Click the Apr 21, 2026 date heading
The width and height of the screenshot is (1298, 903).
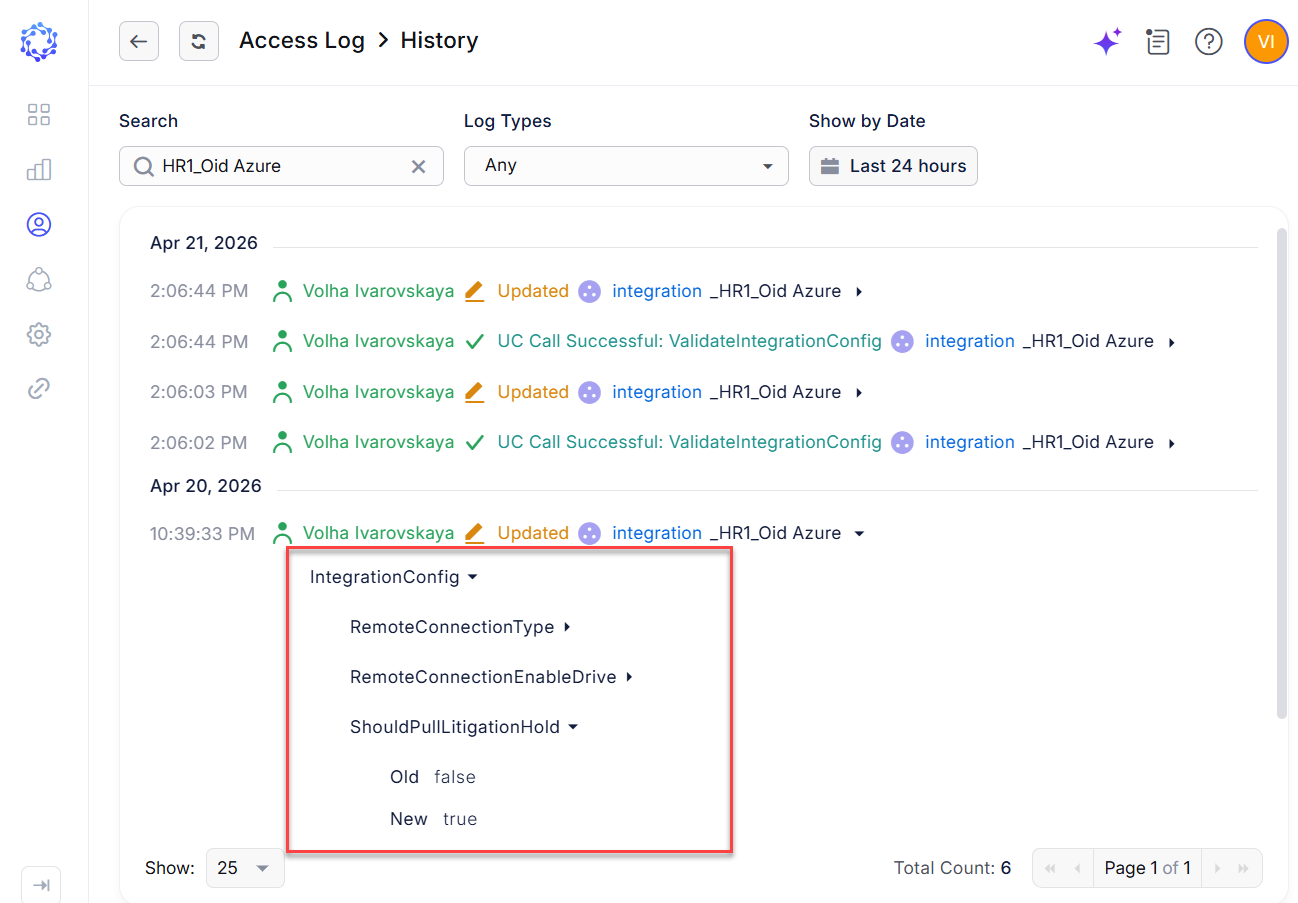click(x=204, y=243)
